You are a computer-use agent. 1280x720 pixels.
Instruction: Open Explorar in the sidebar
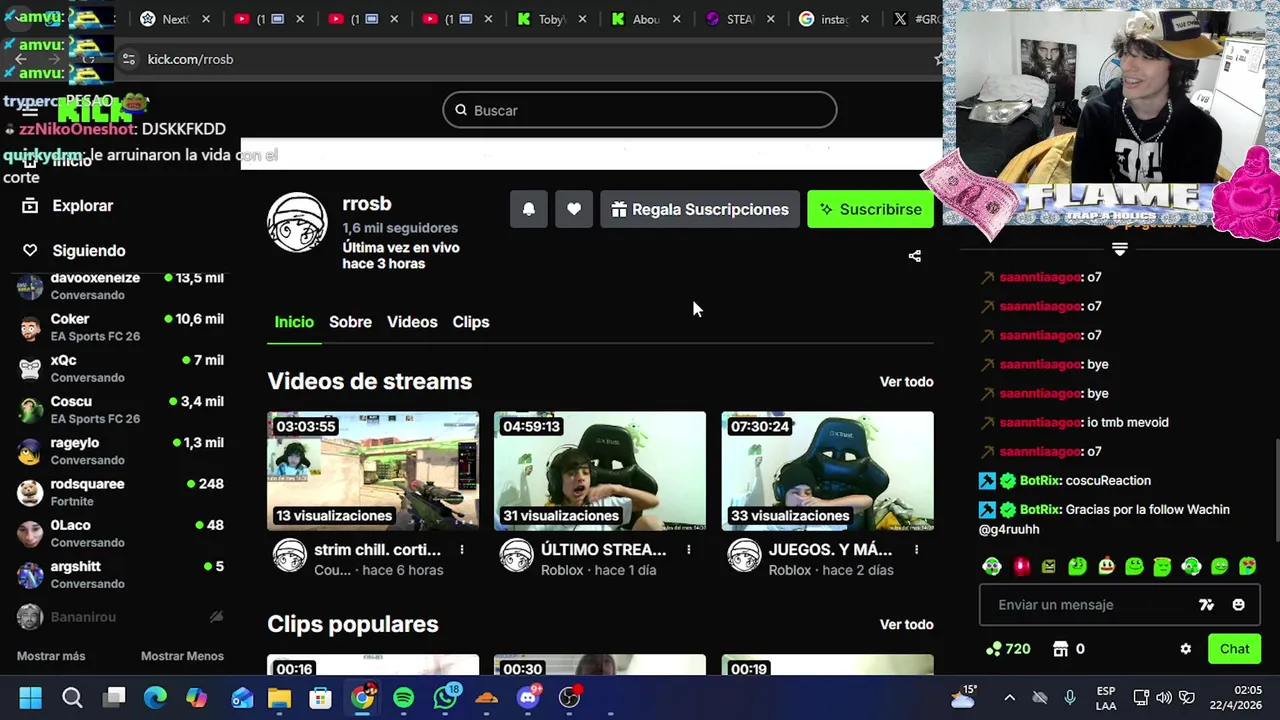tap(82, 206)
